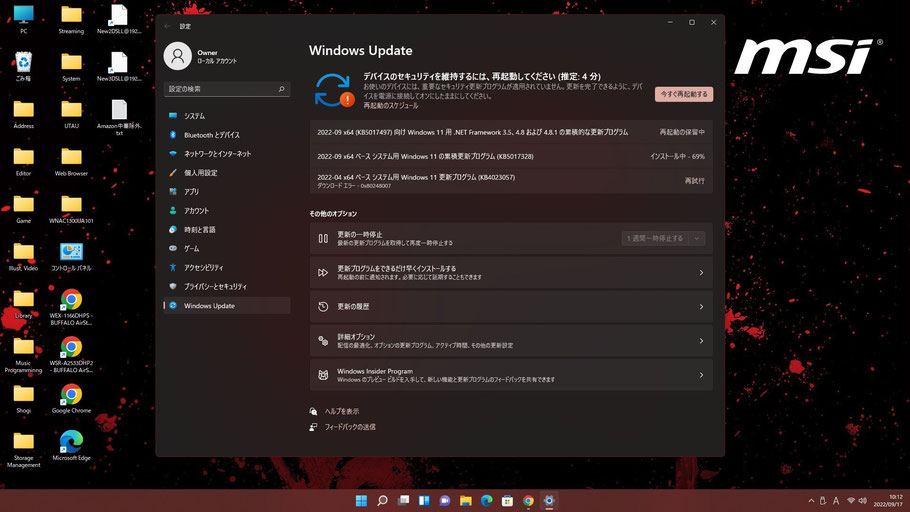This screenshot has width=910, height=512.
Task: Open ゲーム settings category
Action: [x=227, y=248]
